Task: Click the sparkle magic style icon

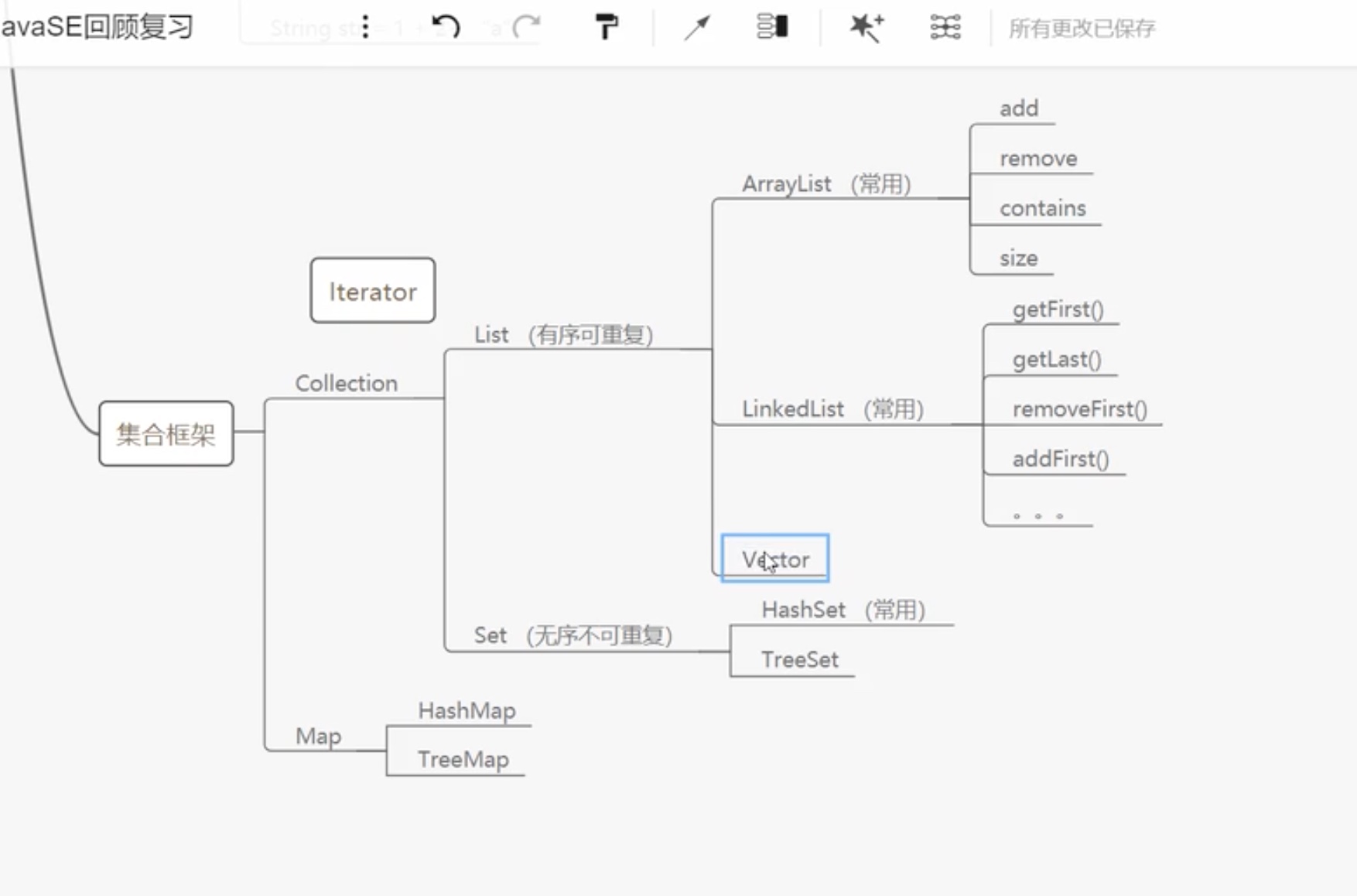Action: (x=866, y=27)
